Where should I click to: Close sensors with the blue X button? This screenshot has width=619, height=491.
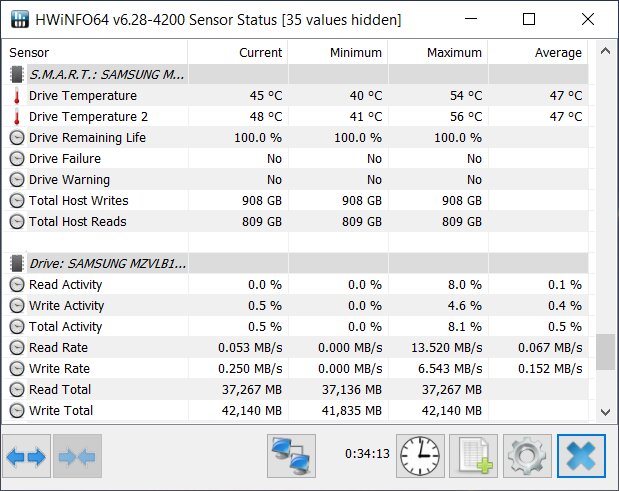[x=581, y=456]
